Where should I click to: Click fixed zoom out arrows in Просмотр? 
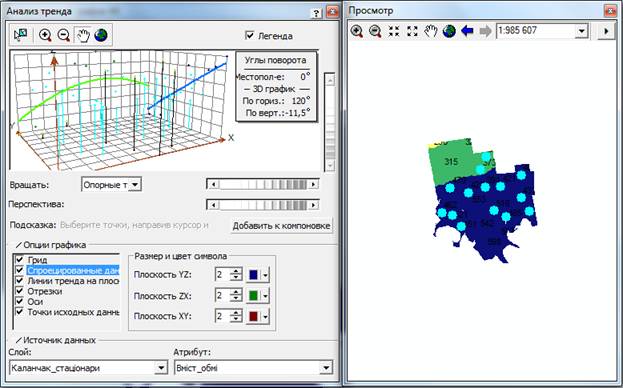click(x=412, y=31)
